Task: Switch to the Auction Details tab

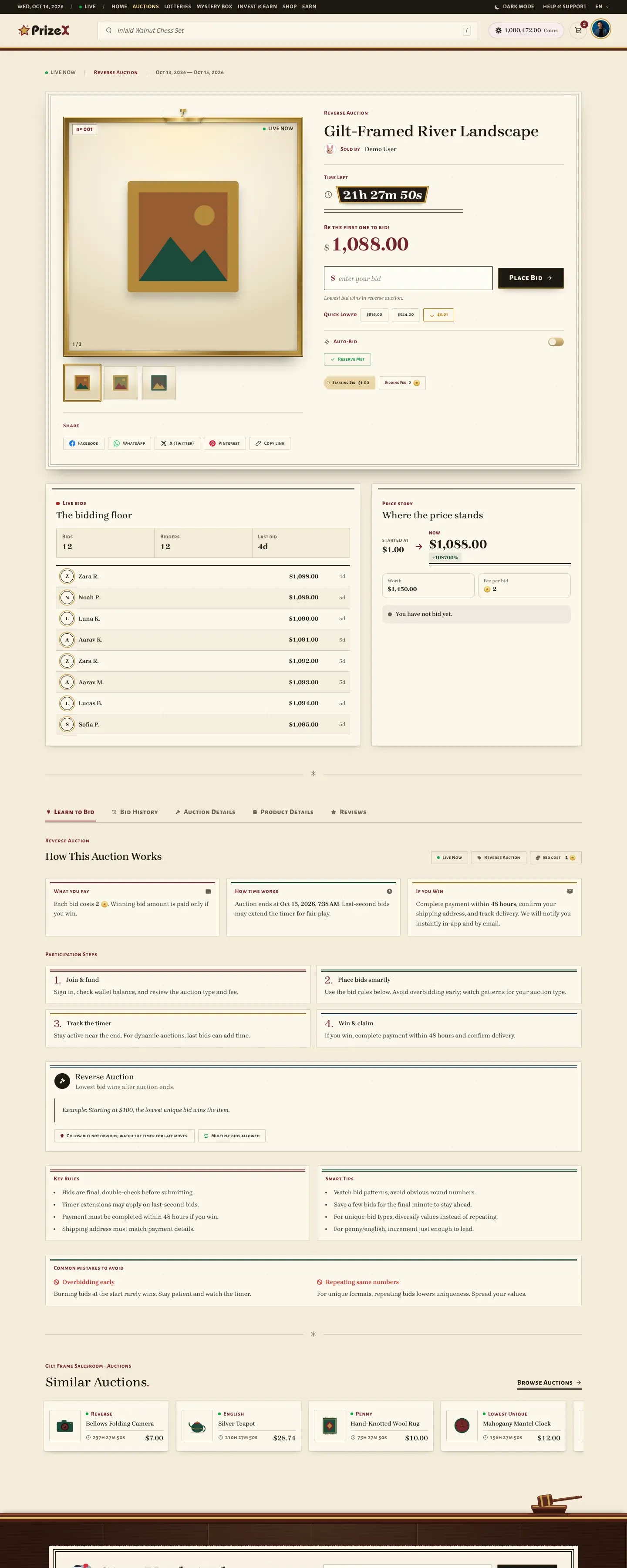Action: 205,812
